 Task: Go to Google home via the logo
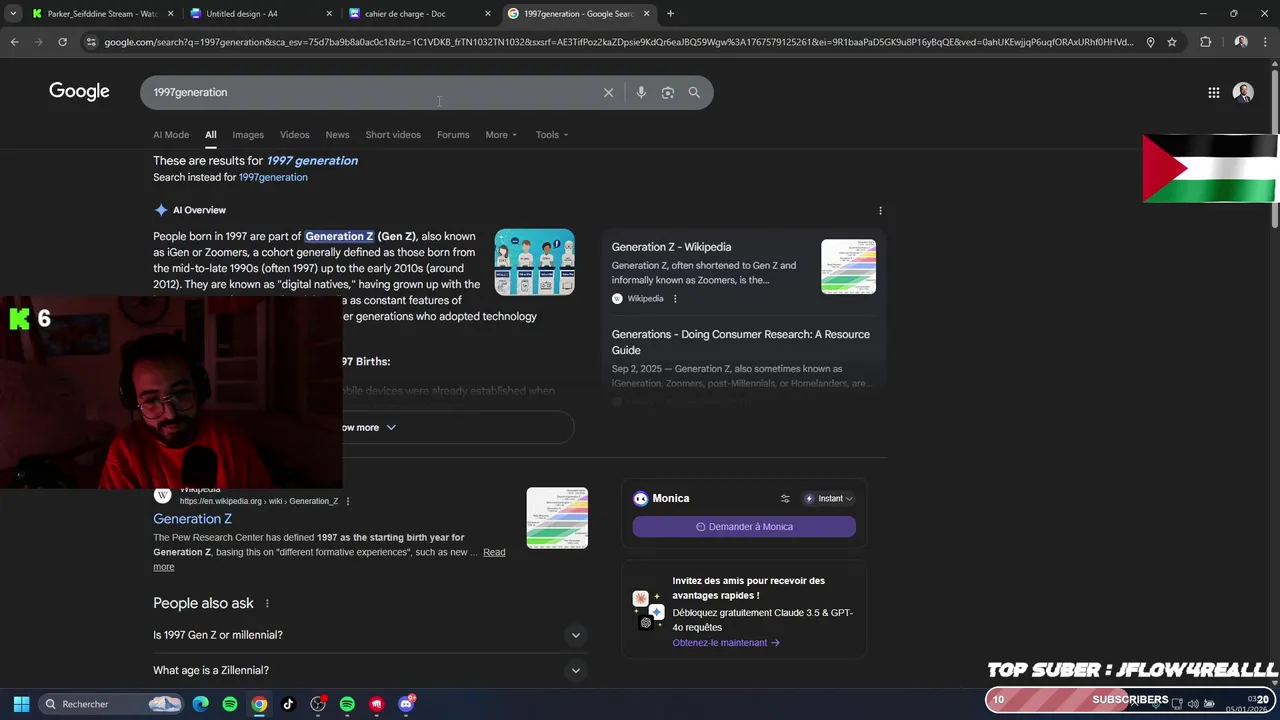coord(79,91)
